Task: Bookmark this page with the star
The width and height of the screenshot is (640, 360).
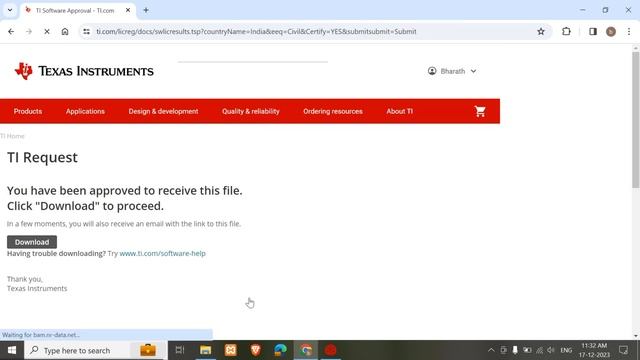Action: (x=541, y=31)
